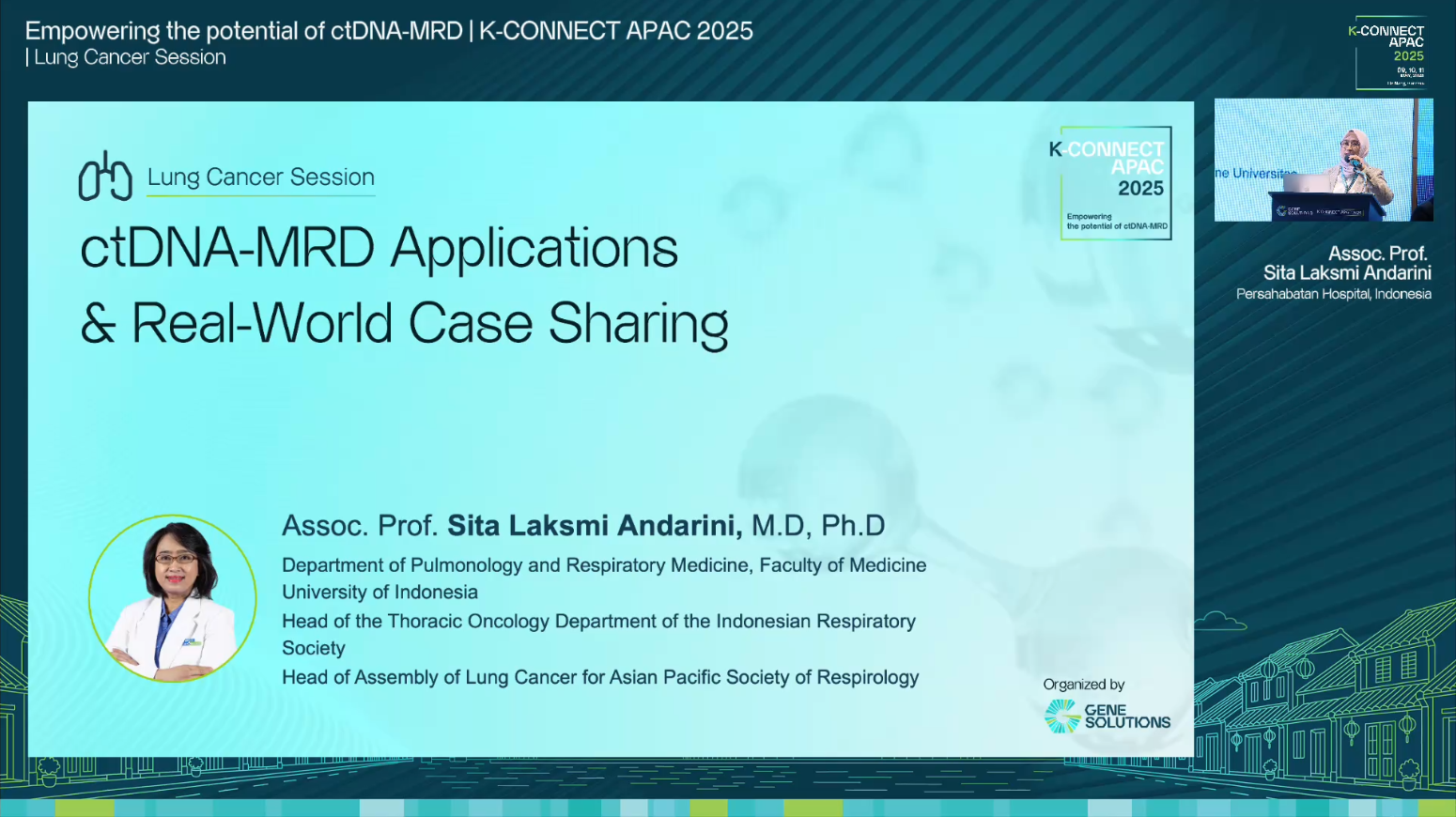Viewport: 1456px width, 817px height.
Task: Click the lung icon beside Lung Cancer Session
Action: point(106,175)
